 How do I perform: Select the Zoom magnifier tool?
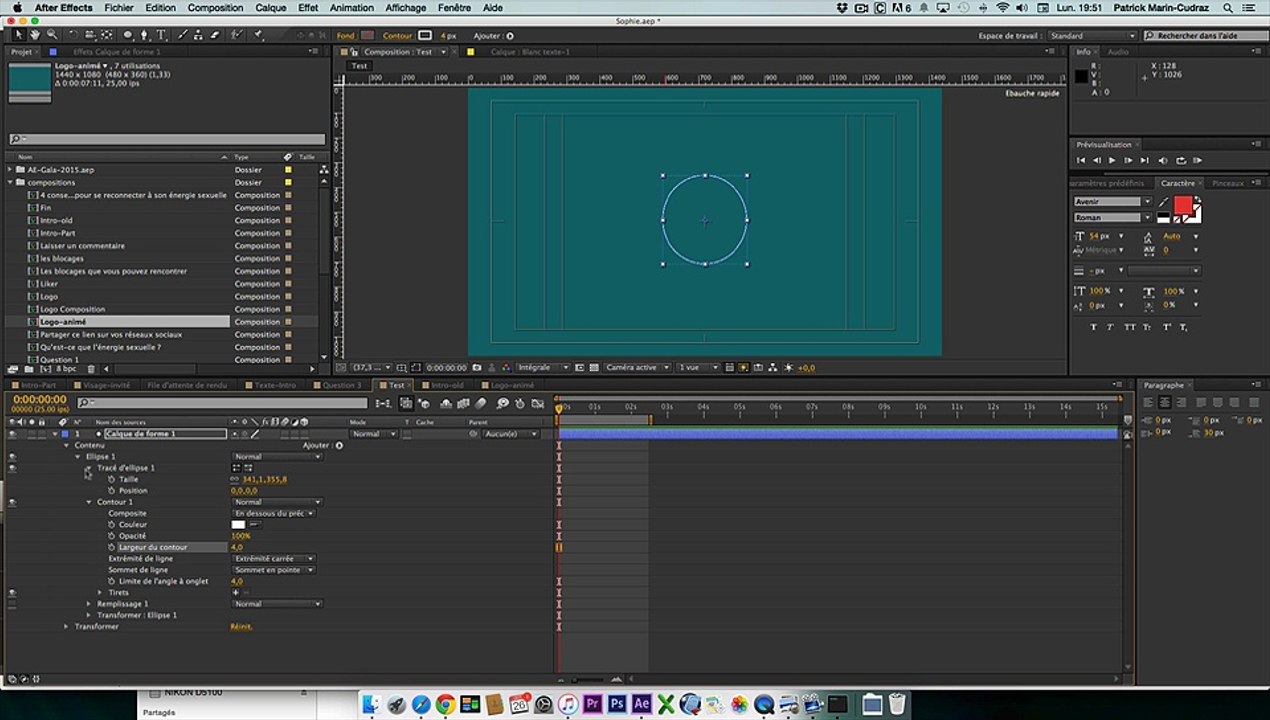click(x=53, y=35)
